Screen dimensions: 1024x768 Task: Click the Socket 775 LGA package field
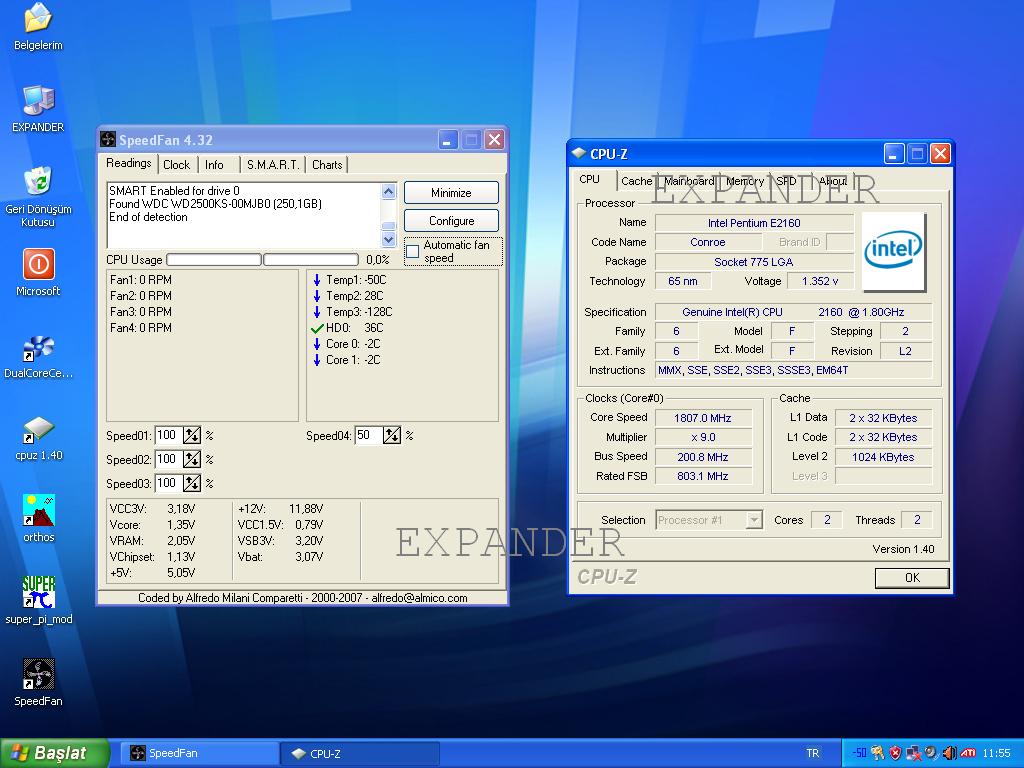click(754, 262)
